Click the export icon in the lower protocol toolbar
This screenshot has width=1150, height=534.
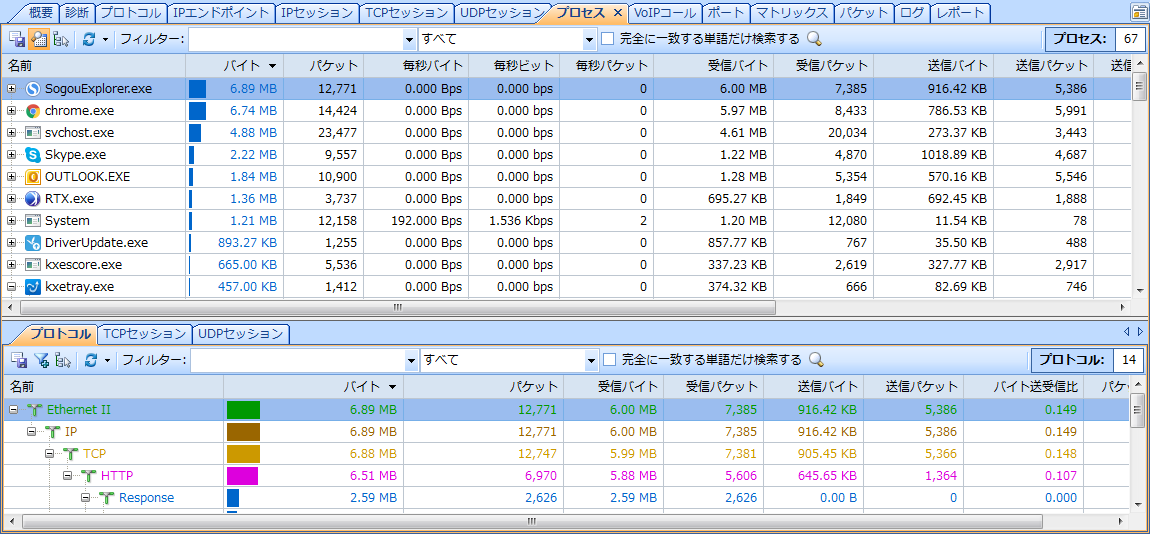(x=19, y=360)
